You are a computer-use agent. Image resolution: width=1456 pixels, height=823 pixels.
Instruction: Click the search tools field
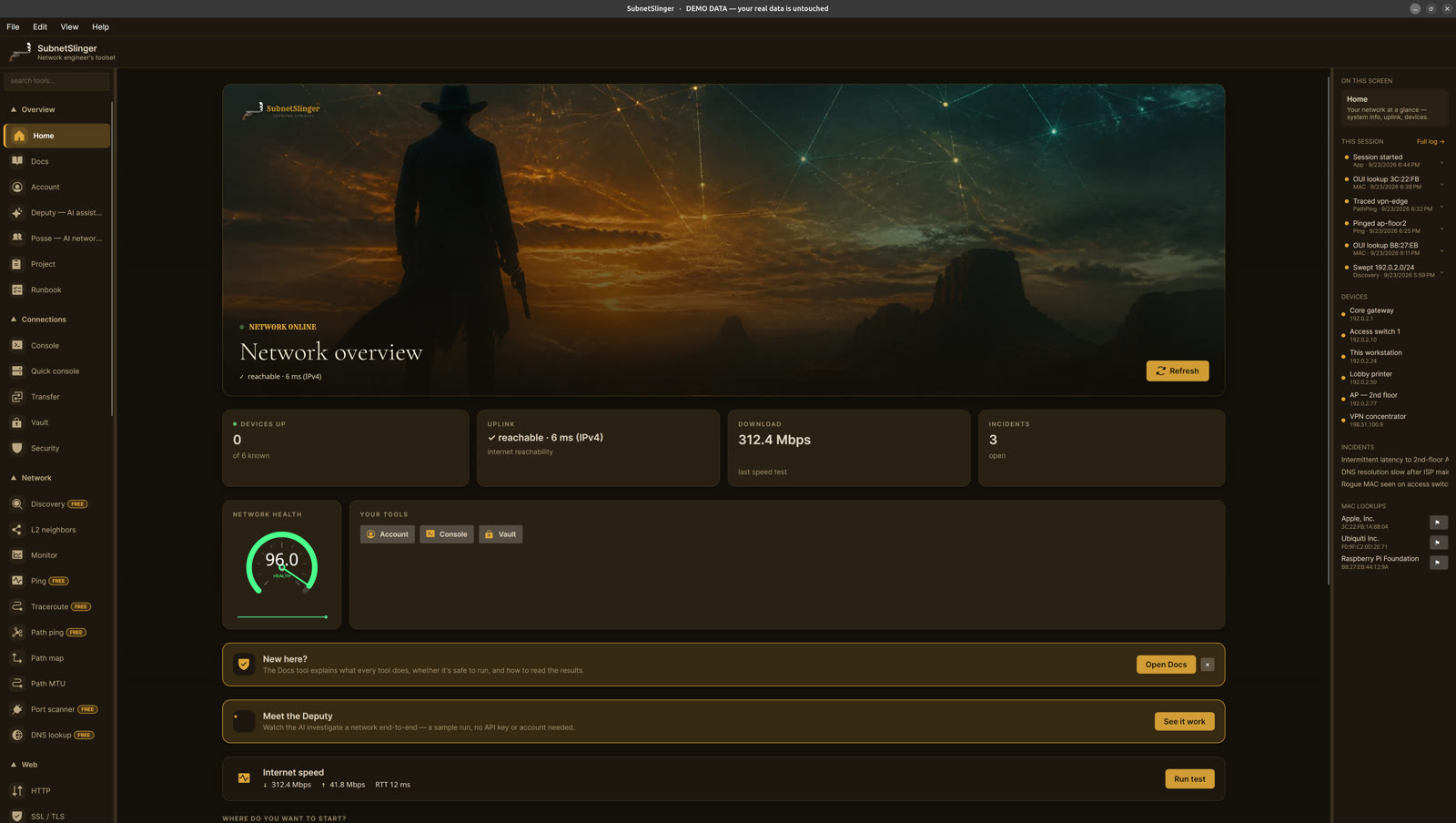pos(56,81)
